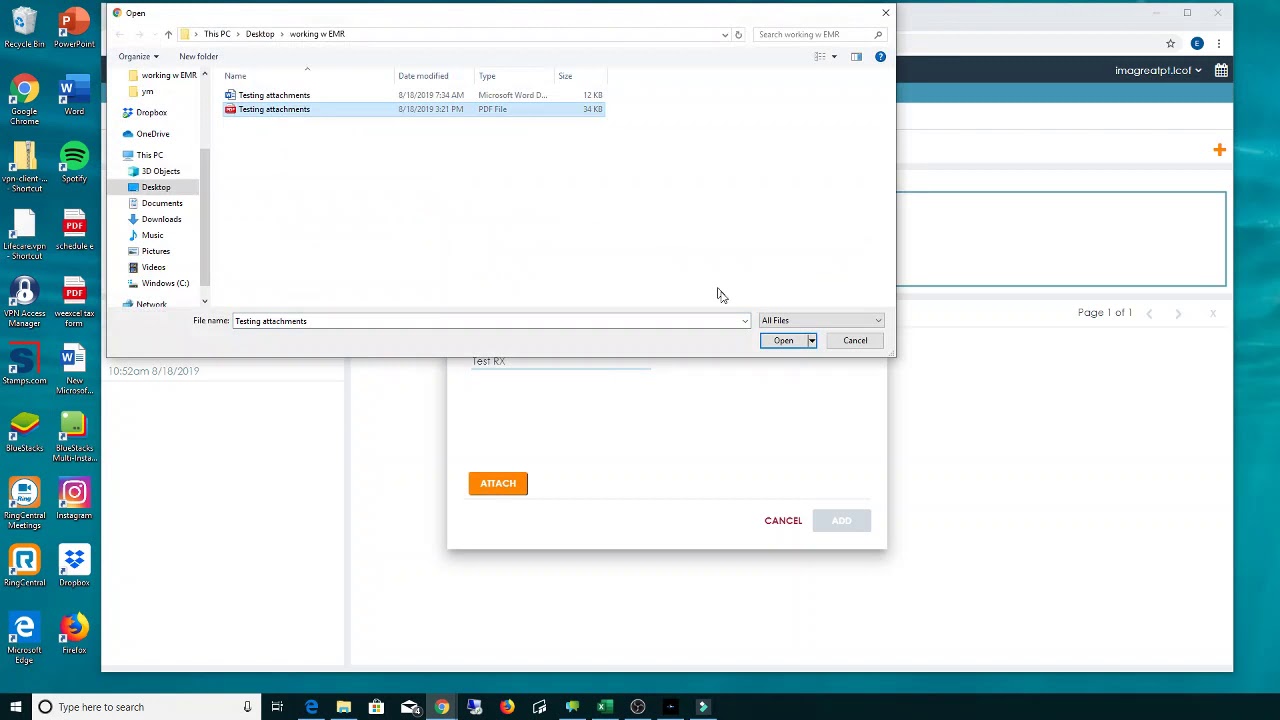Image resolution: width=1280 pixels, height=720 pixels.
Task: Open the Instagram desktop shortcut
Action: point(74,500)
